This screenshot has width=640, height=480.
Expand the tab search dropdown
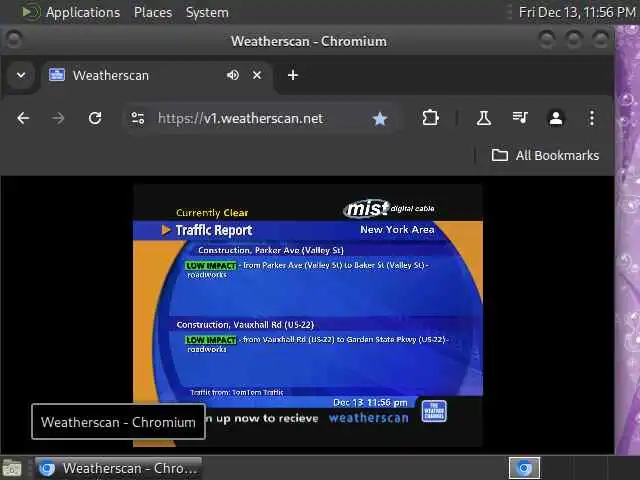tap(21, 75)
